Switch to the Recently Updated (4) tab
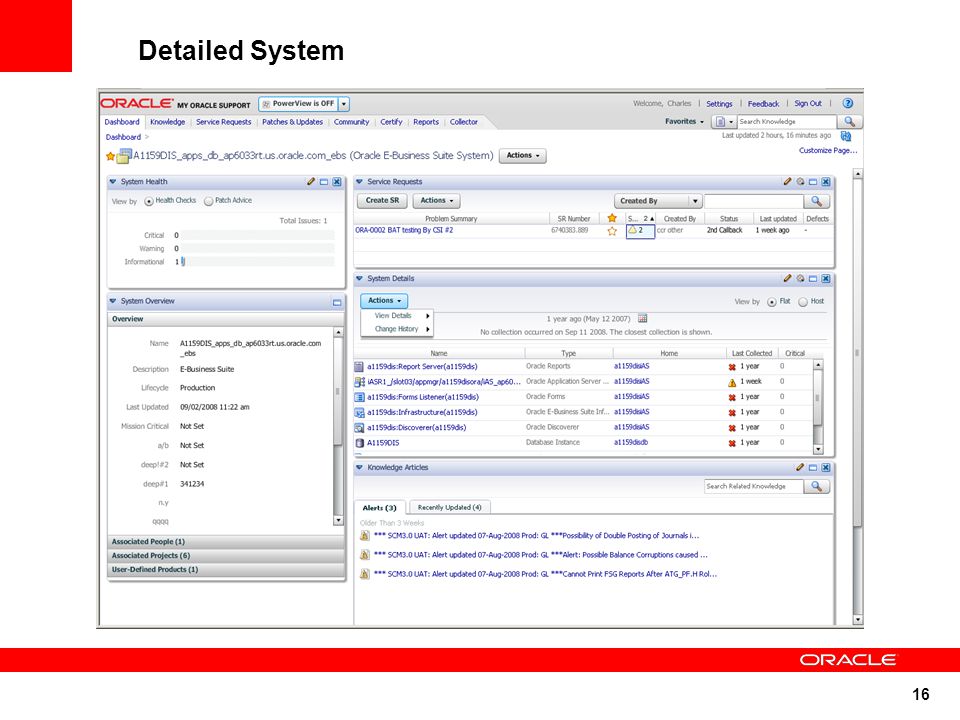Screen dimensions: 960x720 point(449,508)
